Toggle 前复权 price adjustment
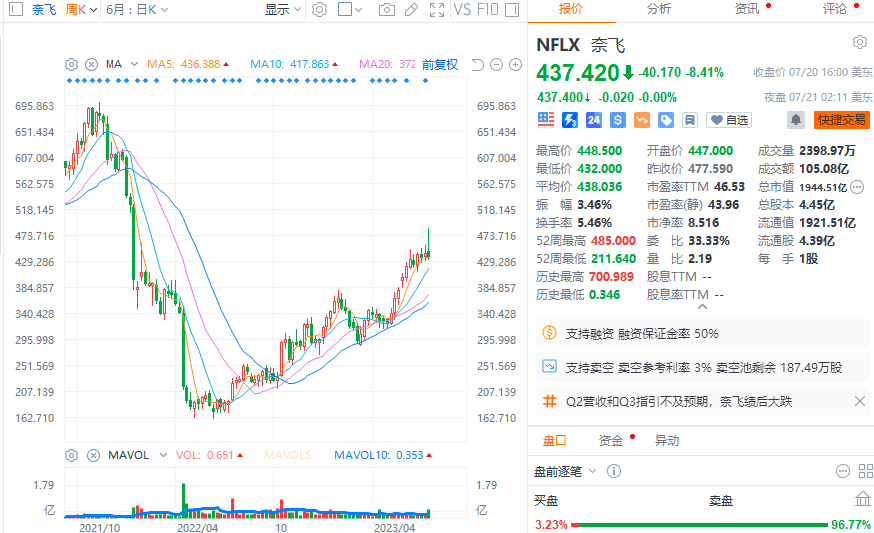This screenshot has height=533, width=874. pos(440,65)
